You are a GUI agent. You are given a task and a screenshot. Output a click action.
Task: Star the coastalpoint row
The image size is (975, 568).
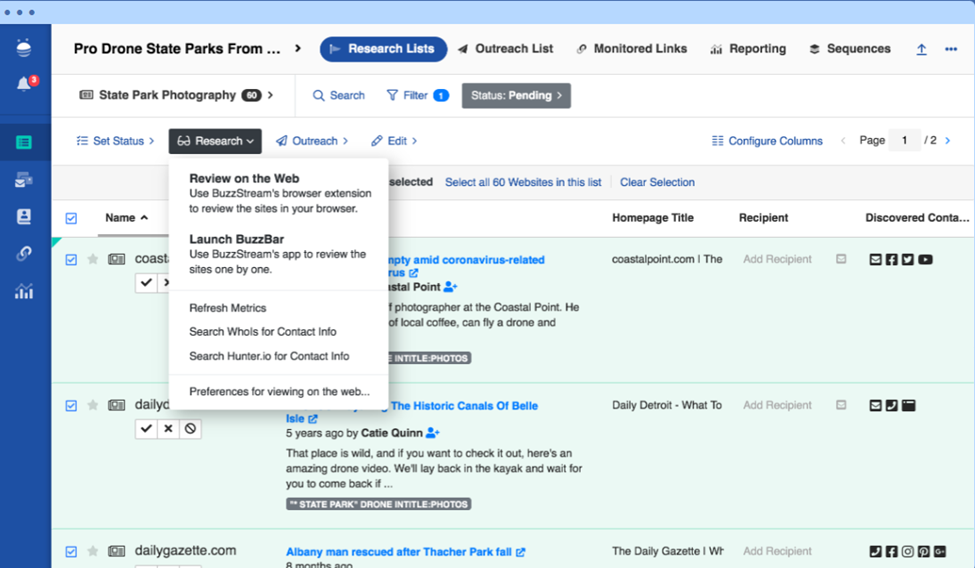click(x=93, y=259)
